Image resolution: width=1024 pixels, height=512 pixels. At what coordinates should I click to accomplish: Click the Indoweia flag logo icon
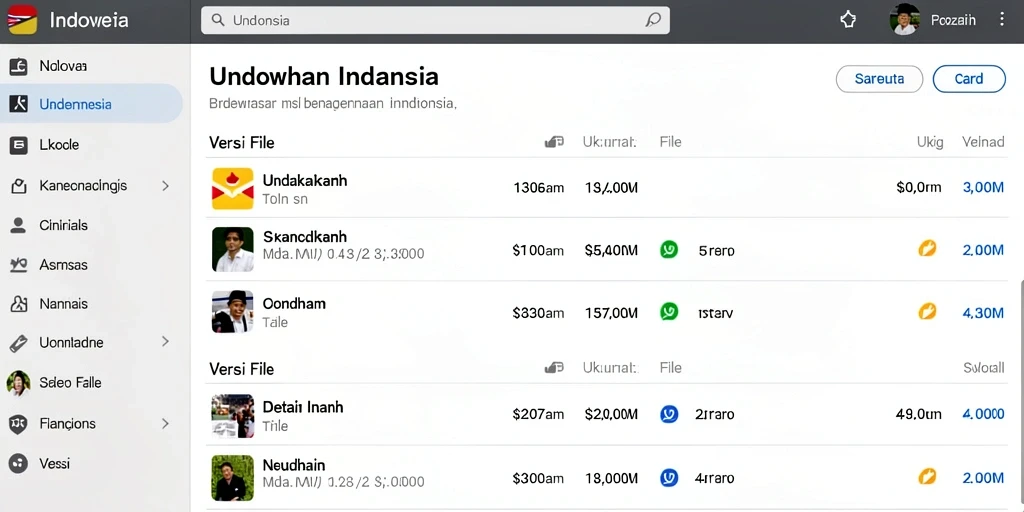pos(22,20)
